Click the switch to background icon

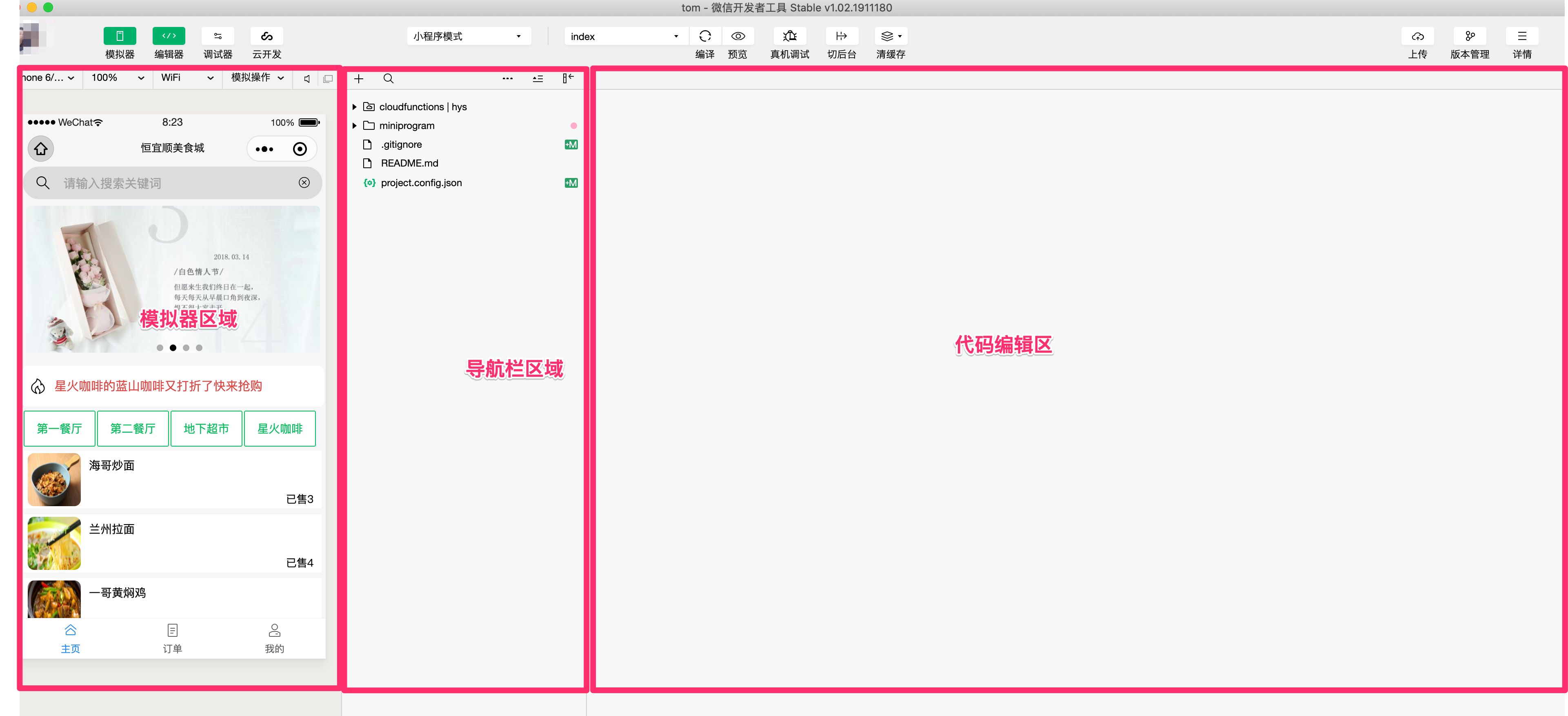coord(842,36)
